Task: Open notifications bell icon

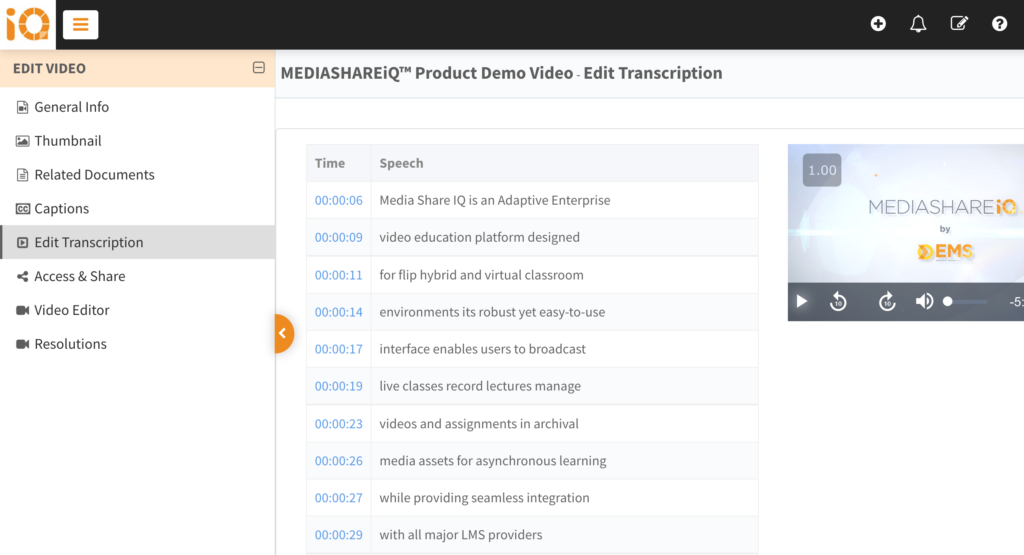Action: [x=918, y=24]
